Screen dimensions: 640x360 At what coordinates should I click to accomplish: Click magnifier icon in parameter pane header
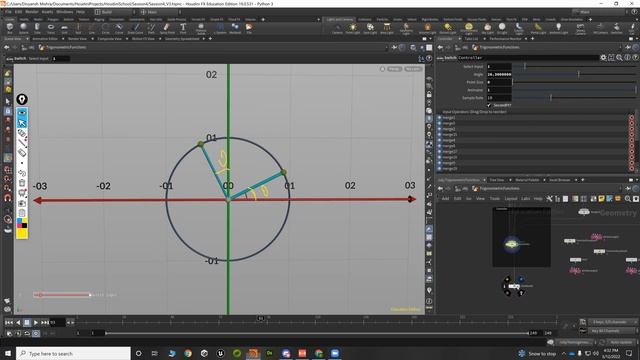coord(619,58)
